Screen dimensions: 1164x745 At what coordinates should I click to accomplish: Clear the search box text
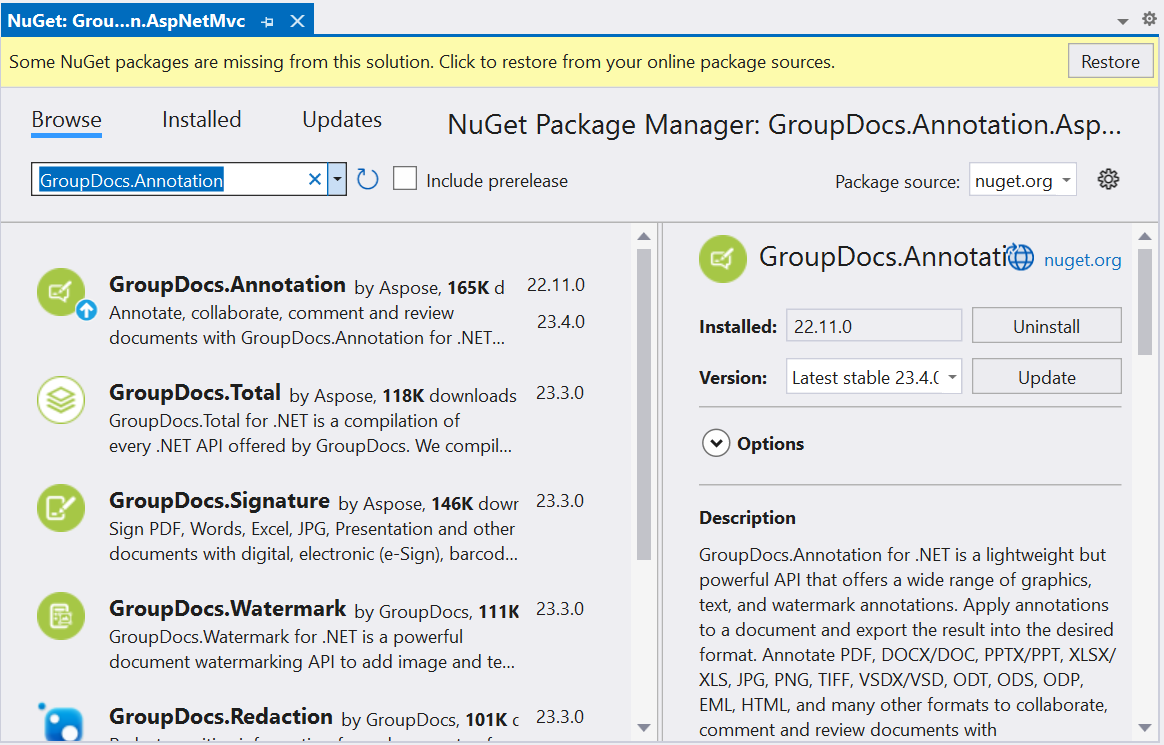point(315,180)
